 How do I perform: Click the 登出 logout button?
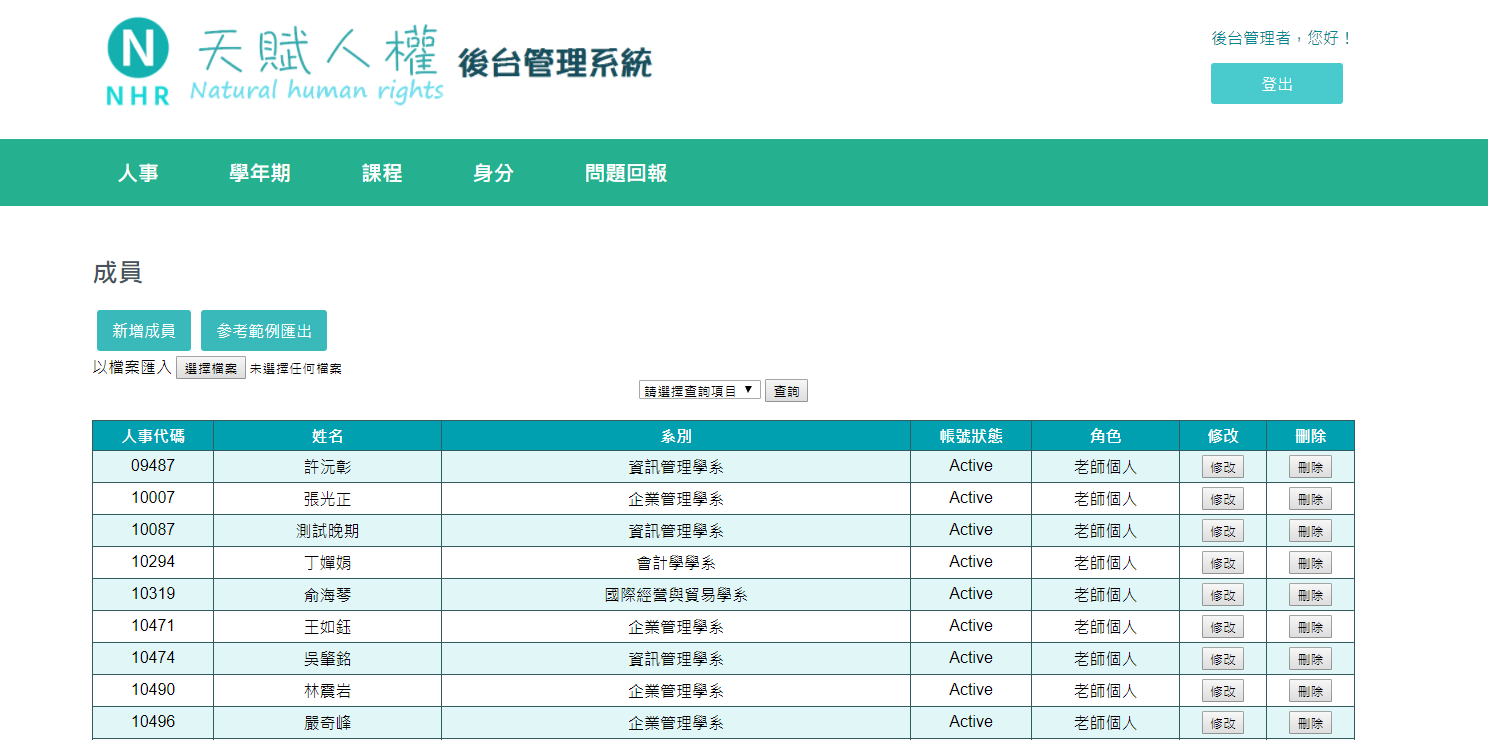tap(1277, 84)
